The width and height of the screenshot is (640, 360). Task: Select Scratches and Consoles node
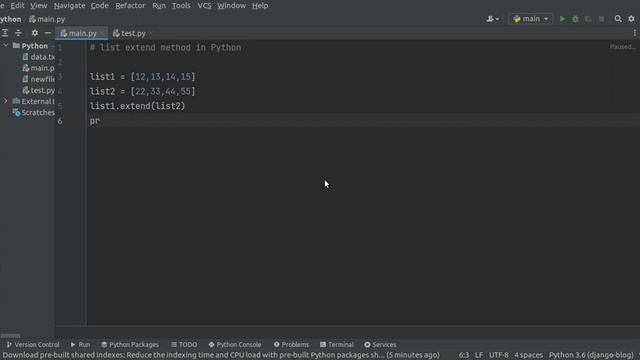(x=33, y=112)
